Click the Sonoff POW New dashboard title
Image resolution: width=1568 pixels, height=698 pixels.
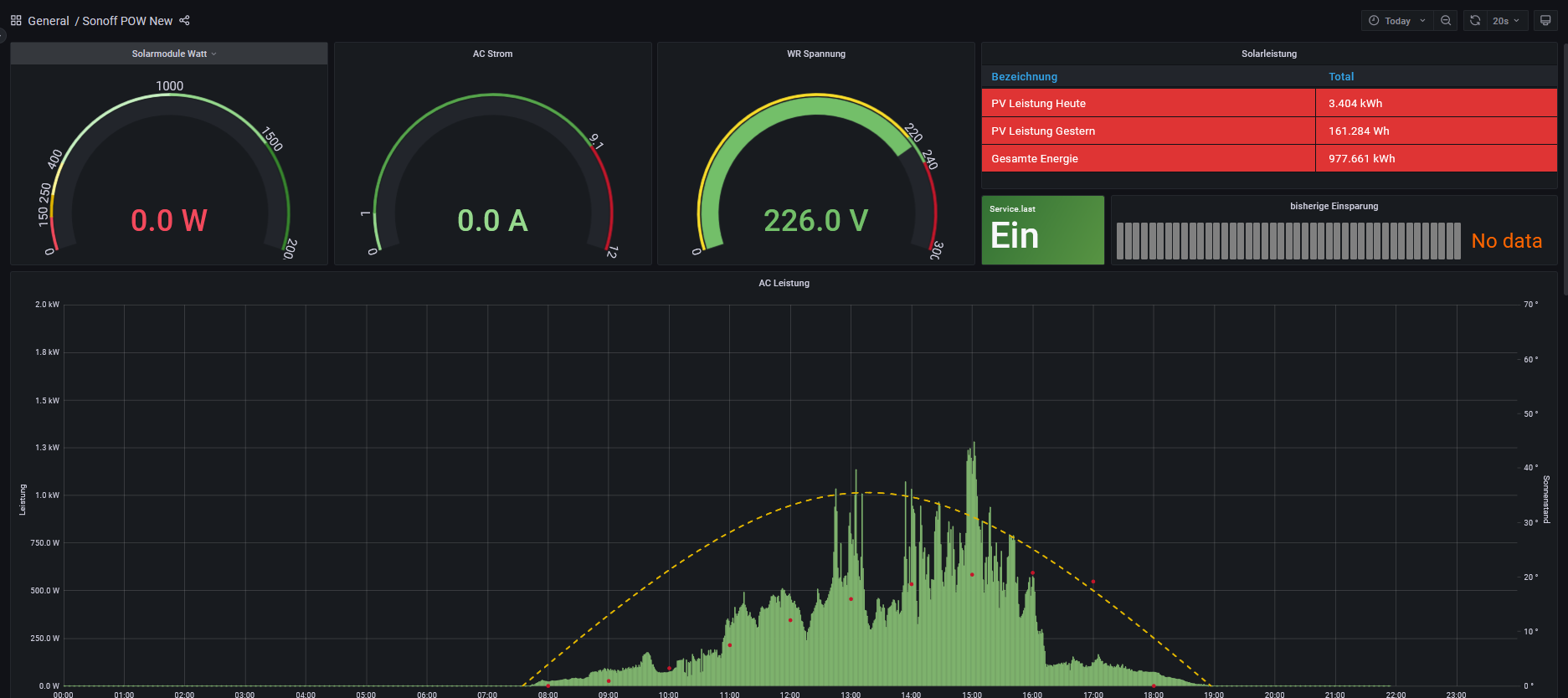coord(127,21)
